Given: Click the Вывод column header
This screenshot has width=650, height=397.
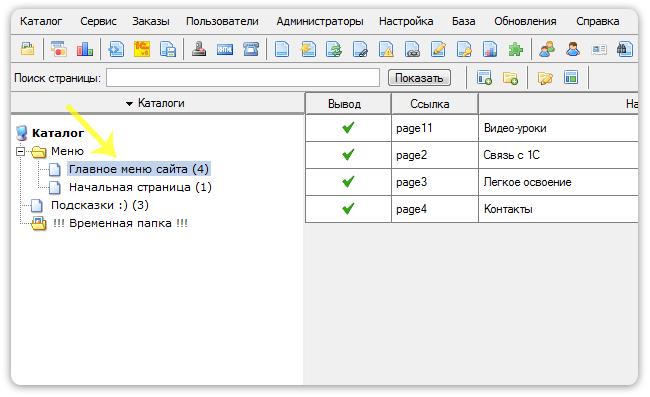Looking at the screenshot, I should coord(348,104).
